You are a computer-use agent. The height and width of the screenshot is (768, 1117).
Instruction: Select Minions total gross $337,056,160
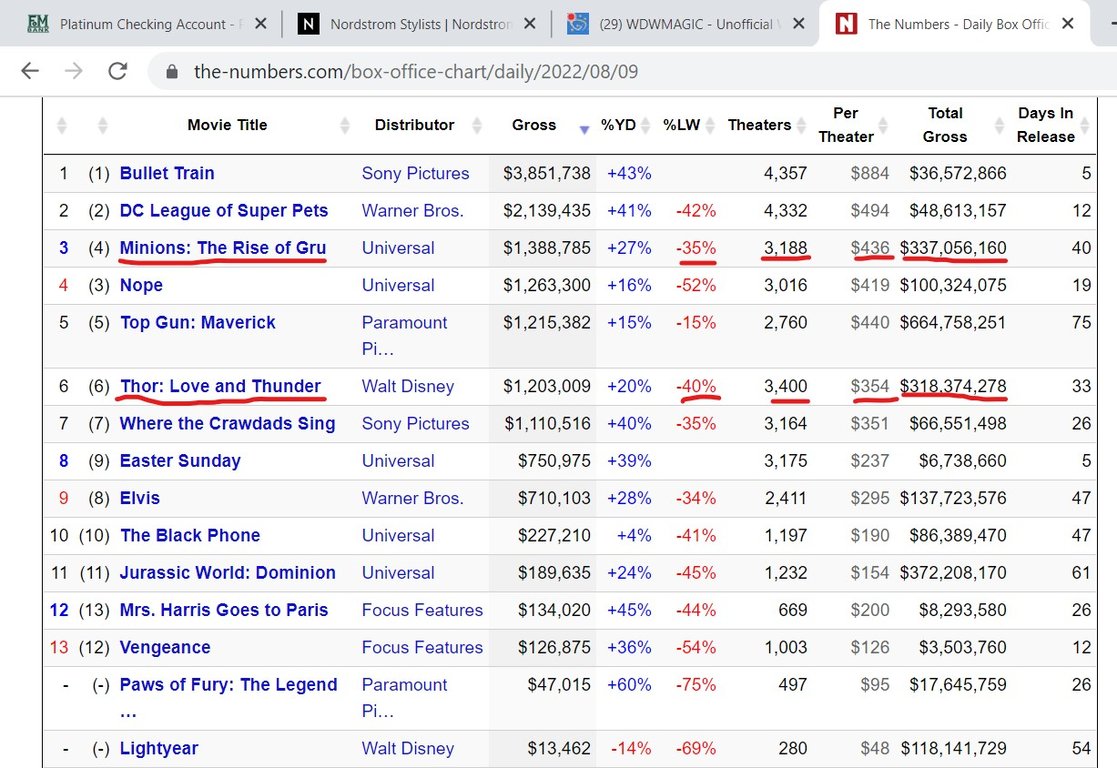[x=953, y=248]
